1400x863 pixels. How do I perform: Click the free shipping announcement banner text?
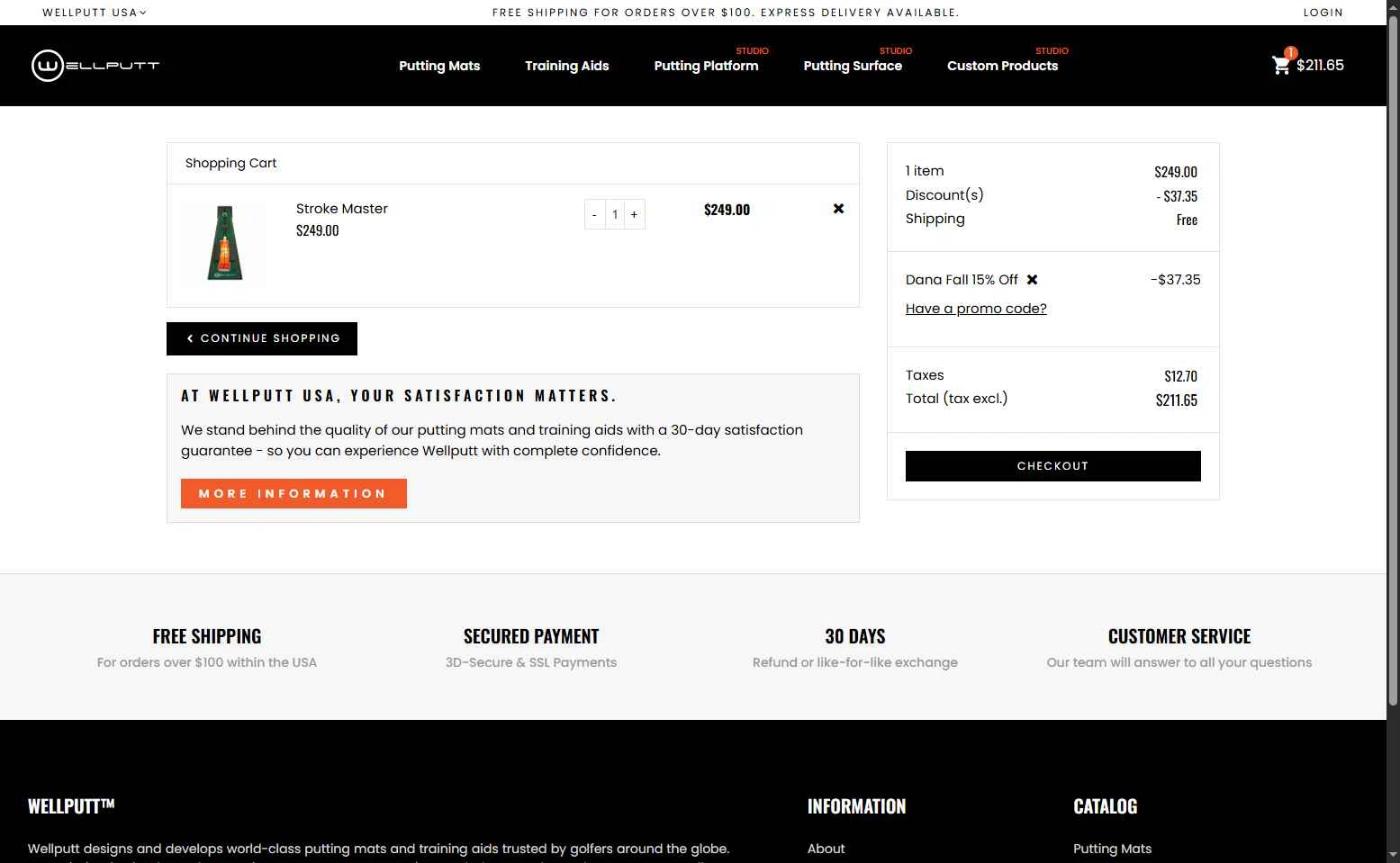click(726, 13)
